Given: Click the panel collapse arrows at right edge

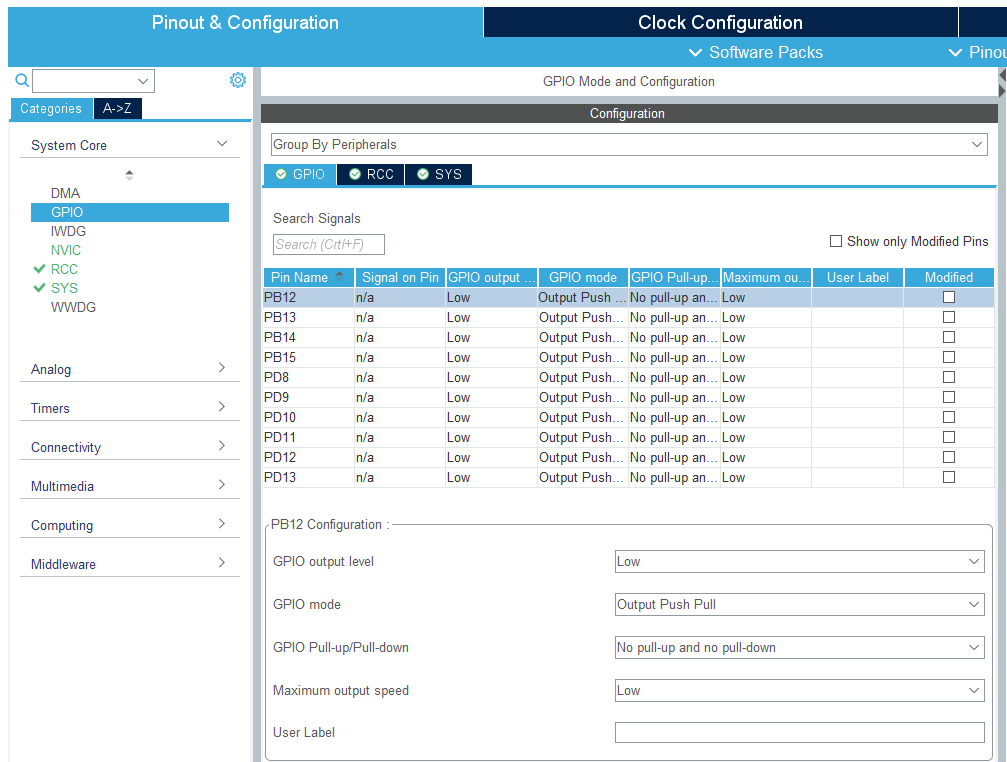Looking at the screenshot, I should [1003, 83].
